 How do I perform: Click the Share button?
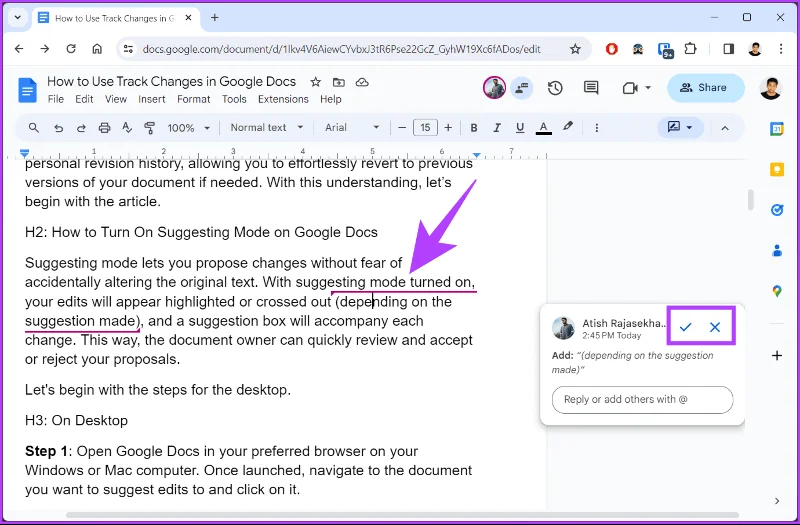tap(706, 88)
